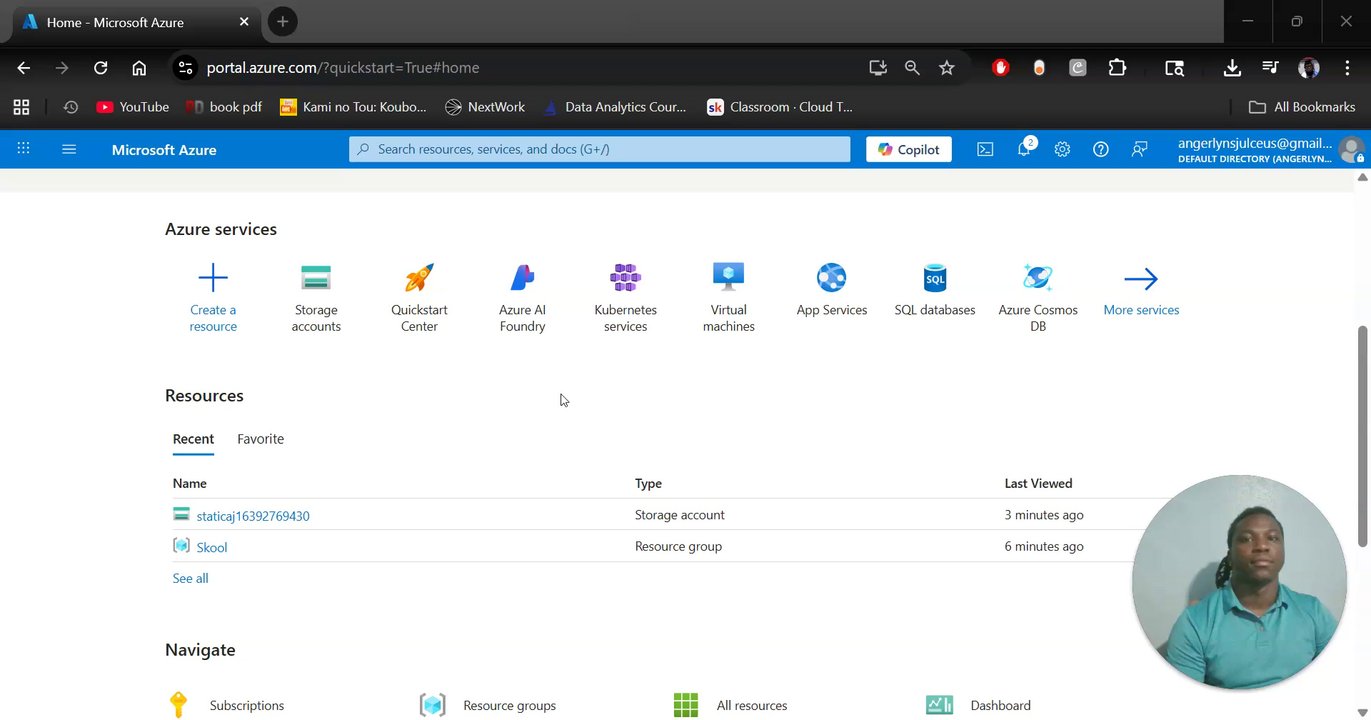Bookmark this page with the star

coord(946,68)
